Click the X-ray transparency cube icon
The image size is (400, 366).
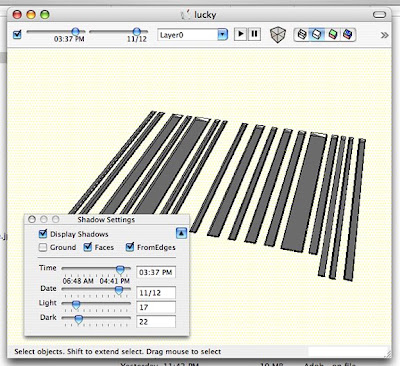[x=278, y=35]
